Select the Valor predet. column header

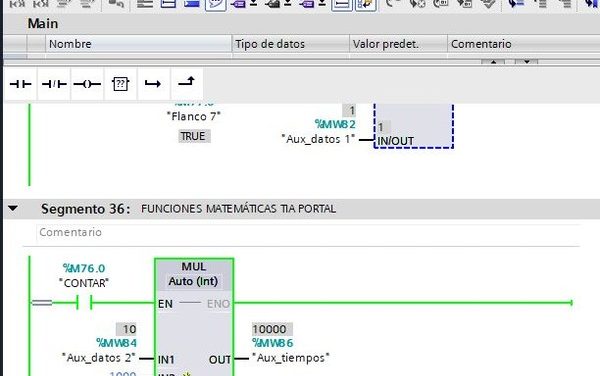pyautogui.click(x=398, y=44)
